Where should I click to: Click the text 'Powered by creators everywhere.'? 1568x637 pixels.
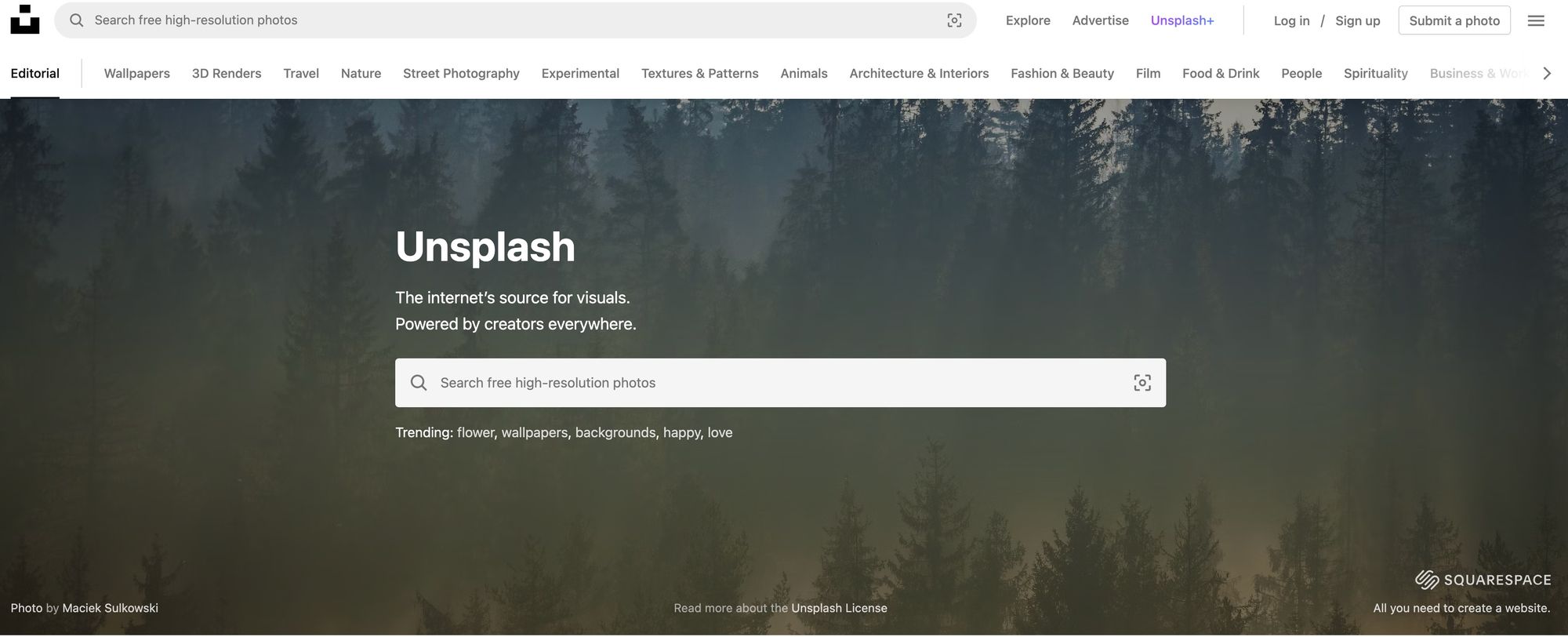click(x=516, y=324)
